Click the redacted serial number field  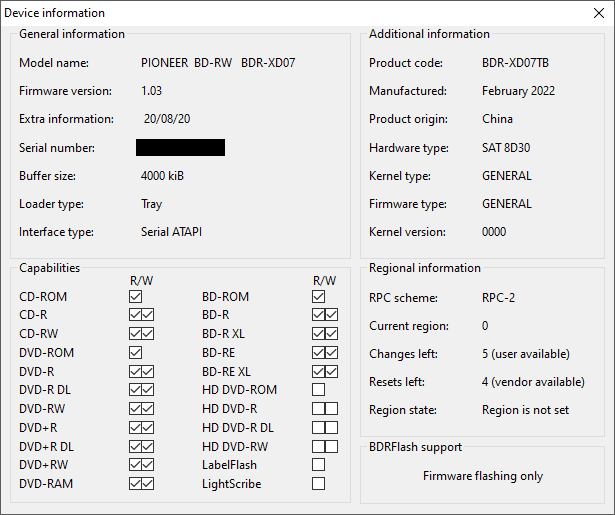coord(180,147)
